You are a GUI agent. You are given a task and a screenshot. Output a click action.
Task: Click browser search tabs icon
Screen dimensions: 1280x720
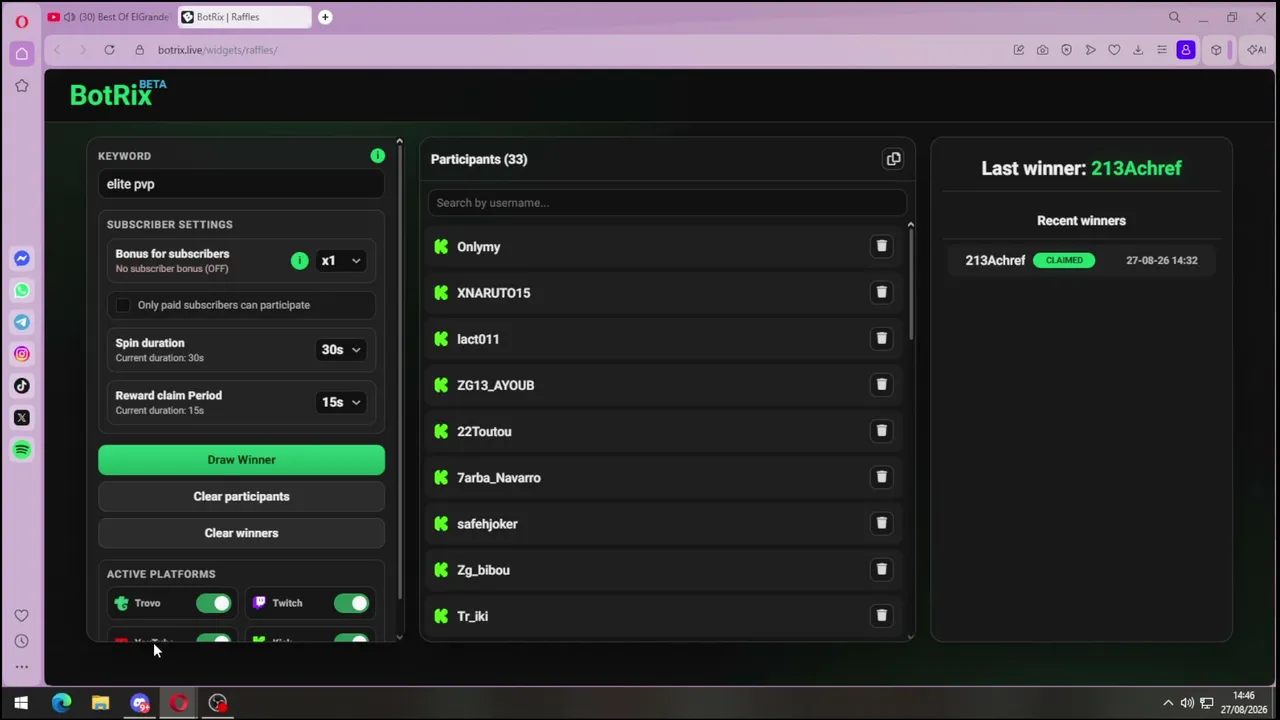click(x=1175, y=17)
